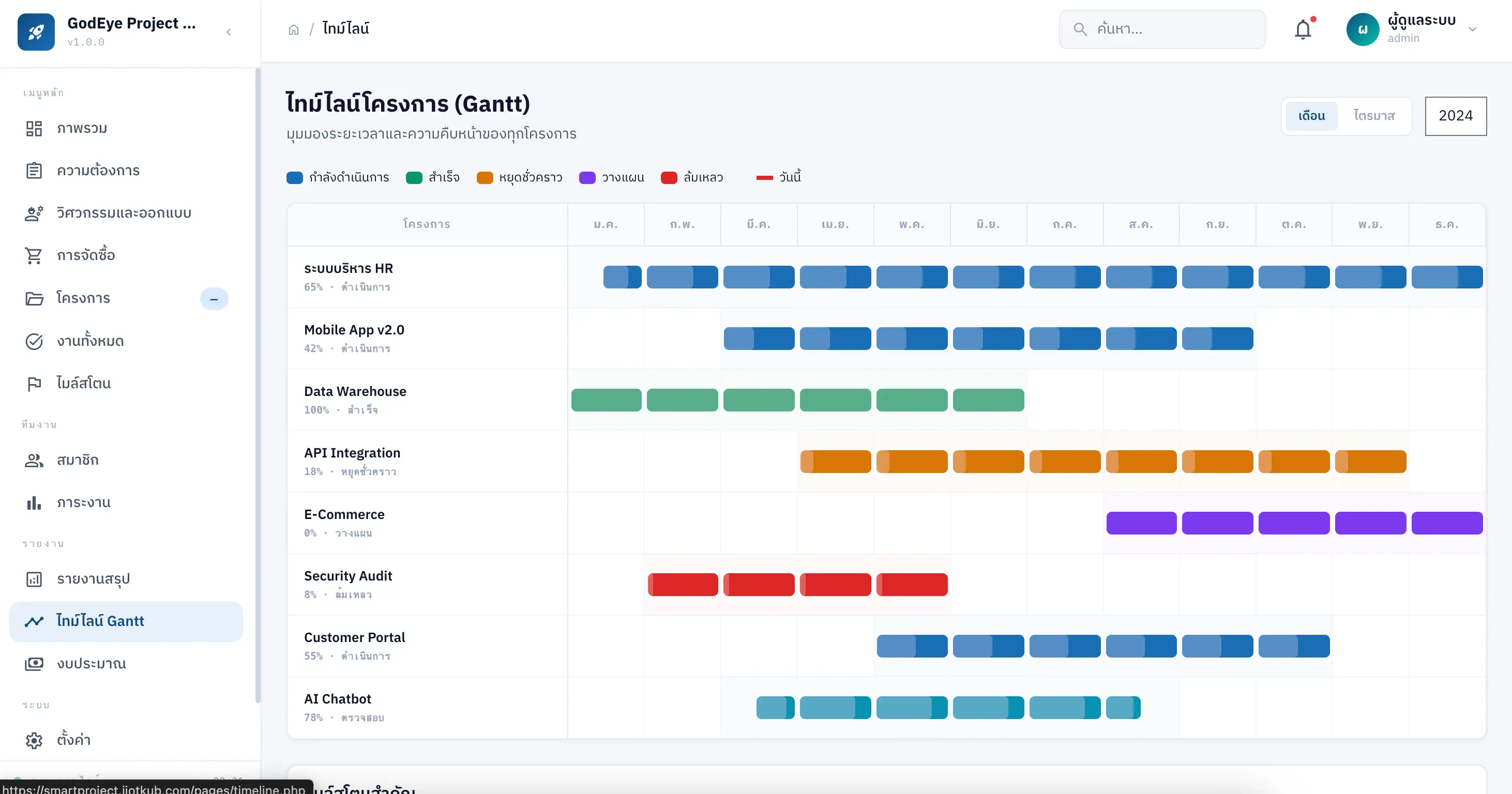Open the Data Warehouse project name
The height and width of the screenshot is (794, 1512).
(355, 391)
